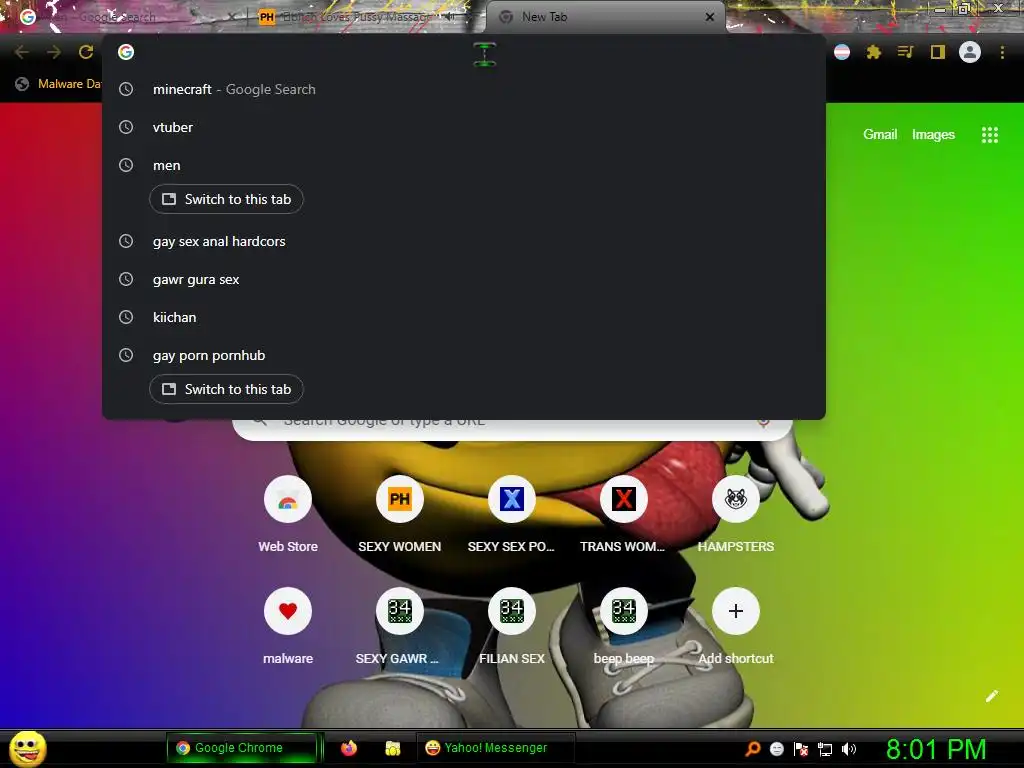Click the bottom Switch to this tab button
Image resolution: width=1024 pixels, height=768 pixels.
[226, 389]
